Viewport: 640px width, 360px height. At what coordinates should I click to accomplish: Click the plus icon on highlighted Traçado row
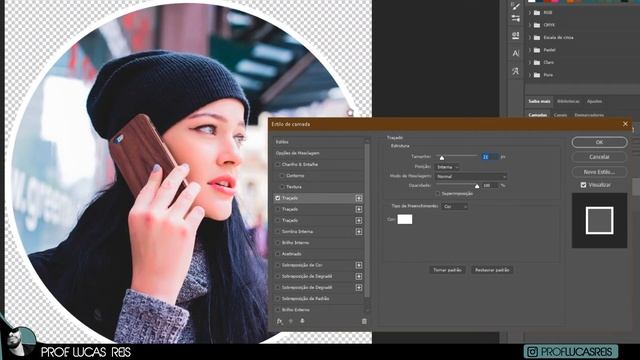point(358,198)
